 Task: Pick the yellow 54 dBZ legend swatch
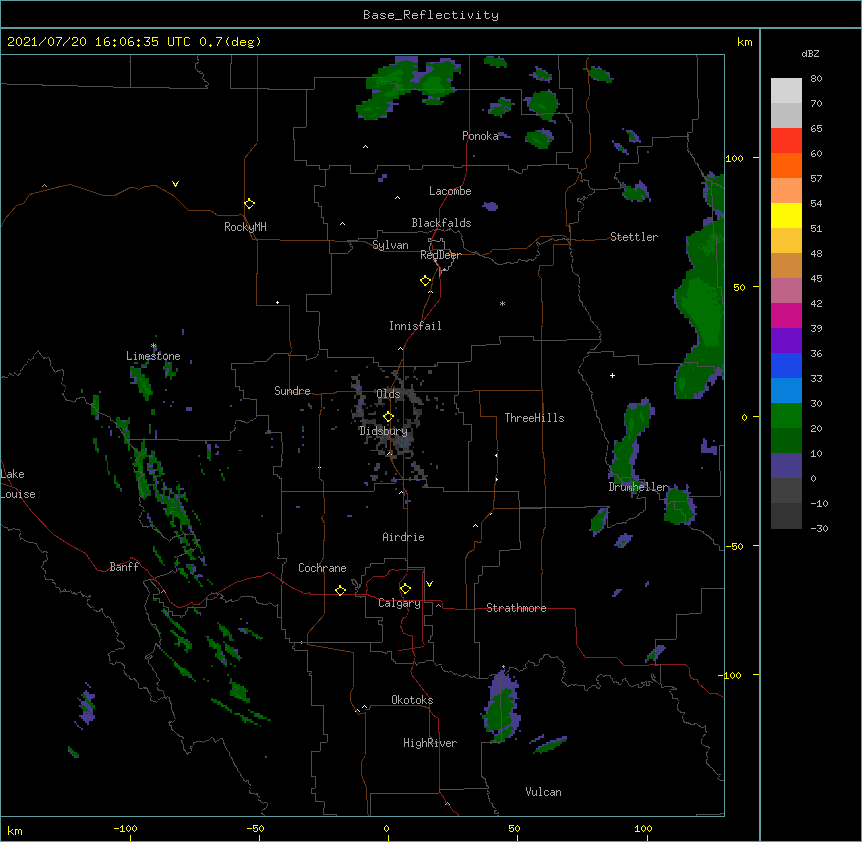(786, 215)
